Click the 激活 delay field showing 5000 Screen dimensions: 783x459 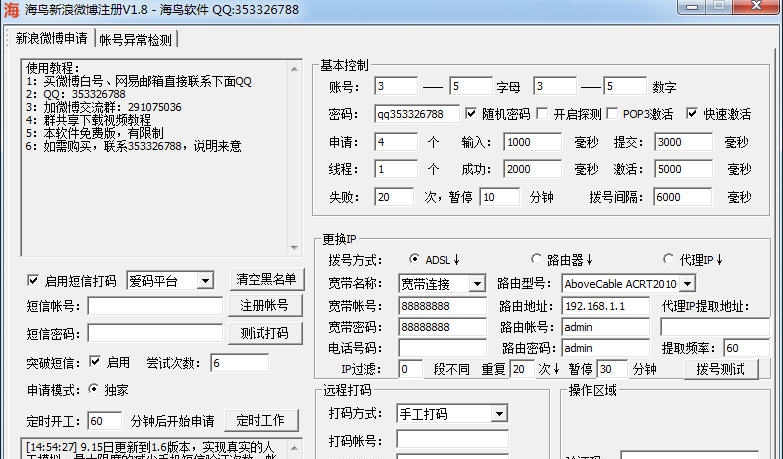683,169
